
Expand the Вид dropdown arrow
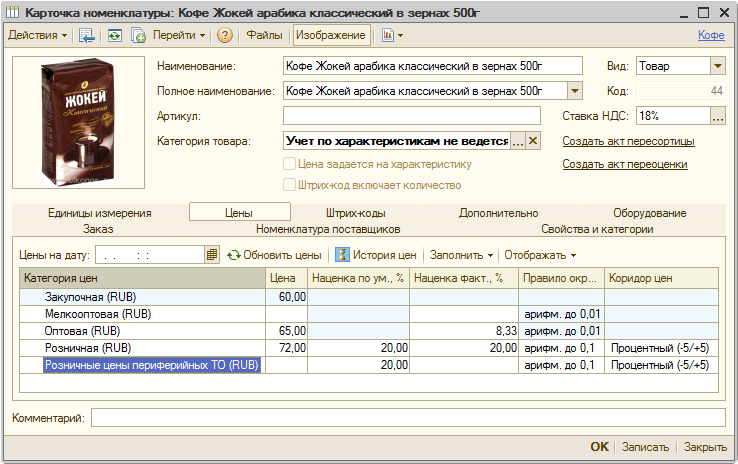pyautogui.click(x=718, y=66)
